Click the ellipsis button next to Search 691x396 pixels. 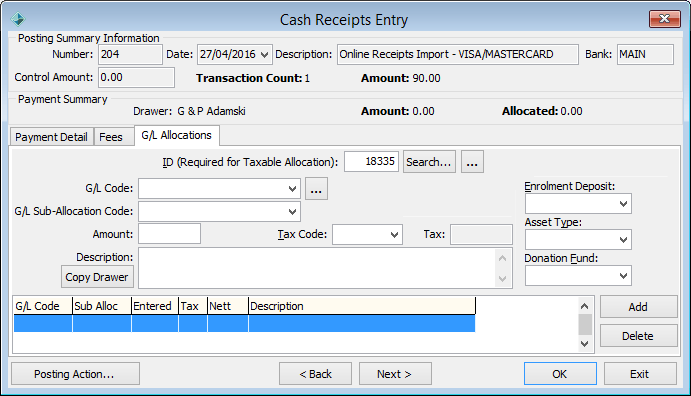click(x=472, y=162)
